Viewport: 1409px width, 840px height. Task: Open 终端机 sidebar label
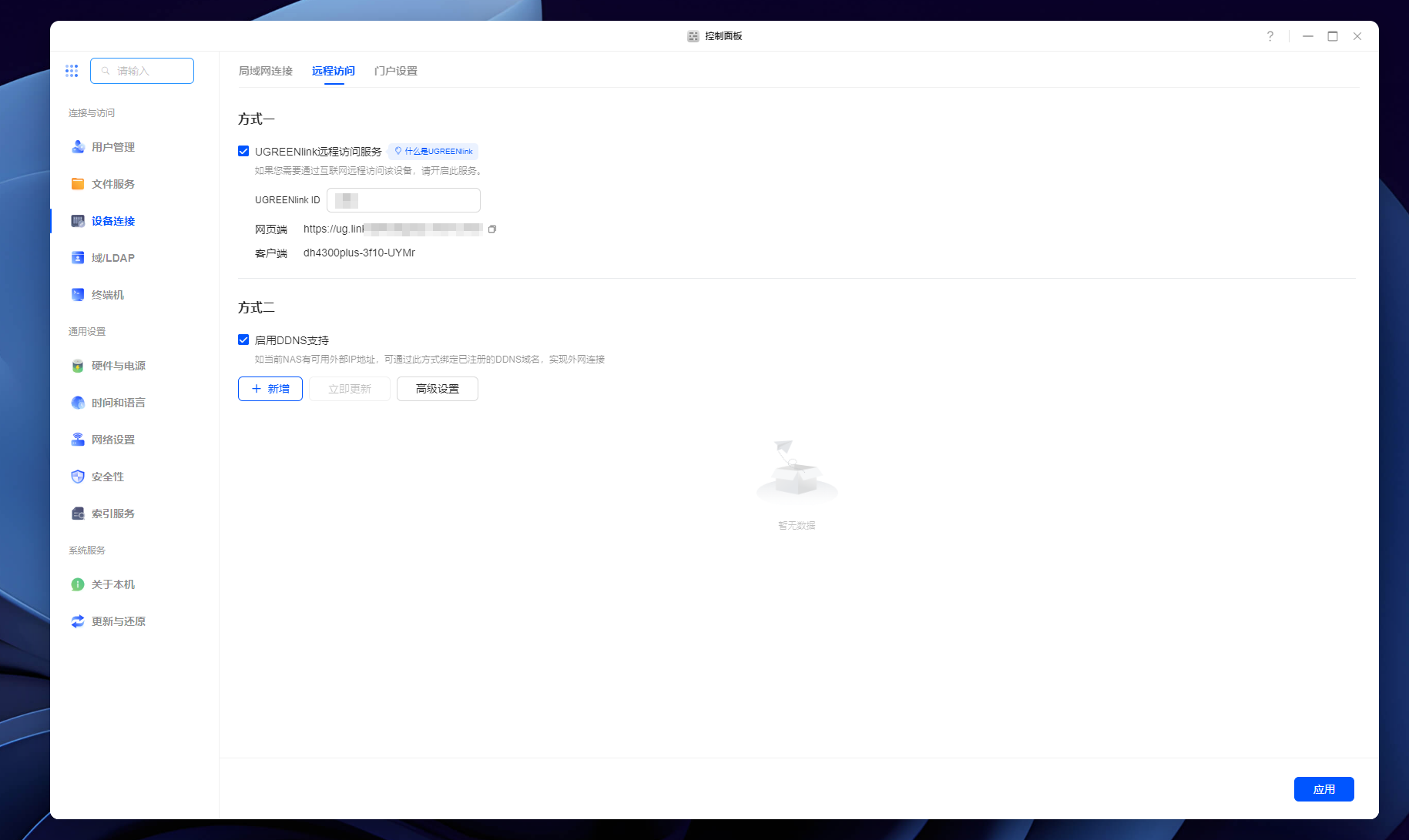[108, 295]
